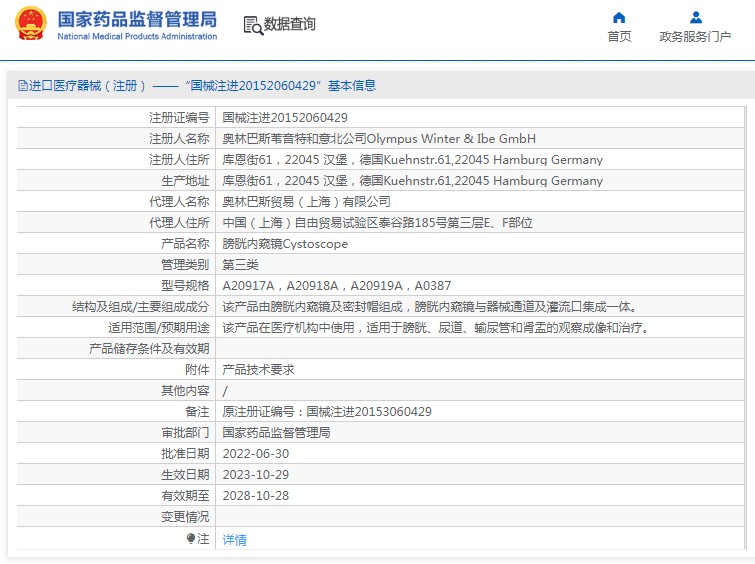Click the 注册证编号 label
The width and height of the screenshot is (755, 564).
click(179, 118)
